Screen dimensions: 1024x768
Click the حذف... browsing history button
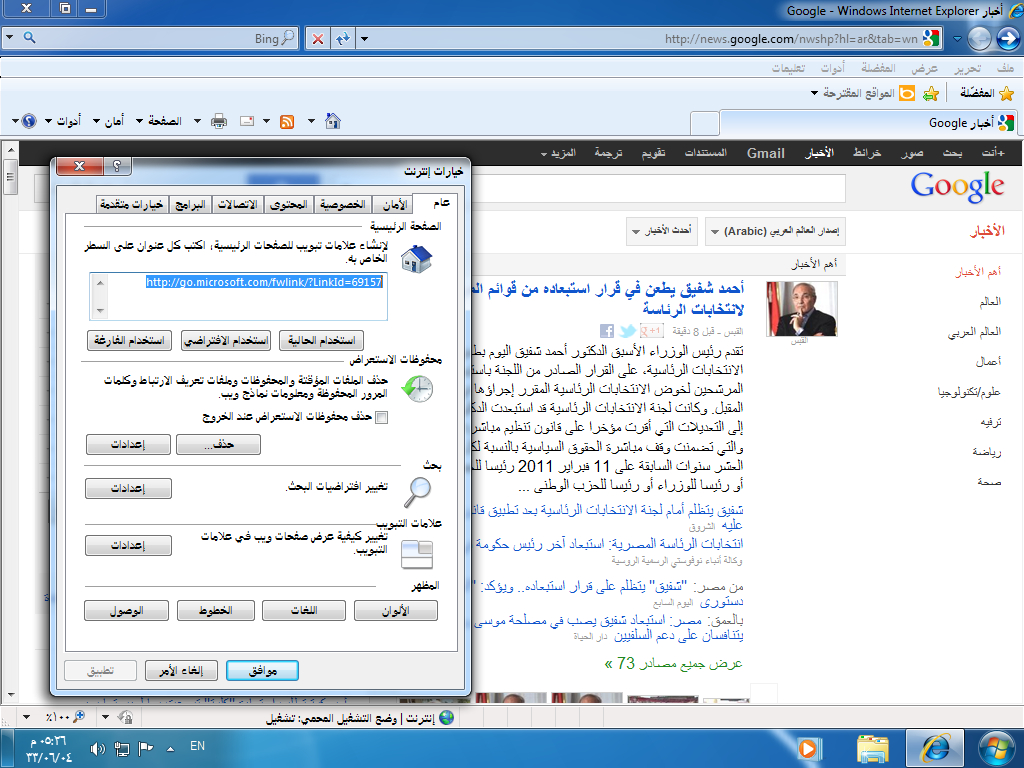tap(219, 445)
